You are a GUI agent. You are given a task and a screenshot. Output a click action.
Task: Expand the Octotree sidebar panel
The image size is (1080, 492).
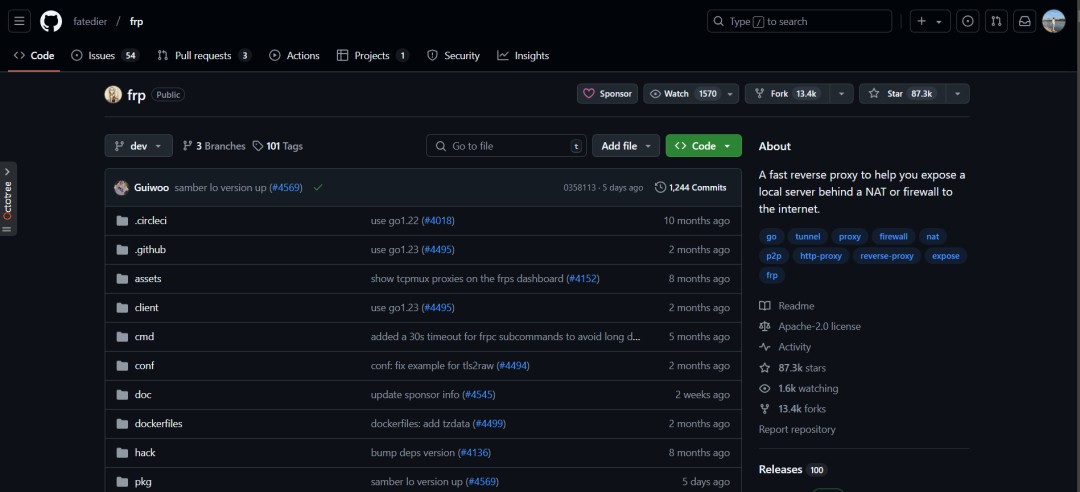tap(7, 199)
